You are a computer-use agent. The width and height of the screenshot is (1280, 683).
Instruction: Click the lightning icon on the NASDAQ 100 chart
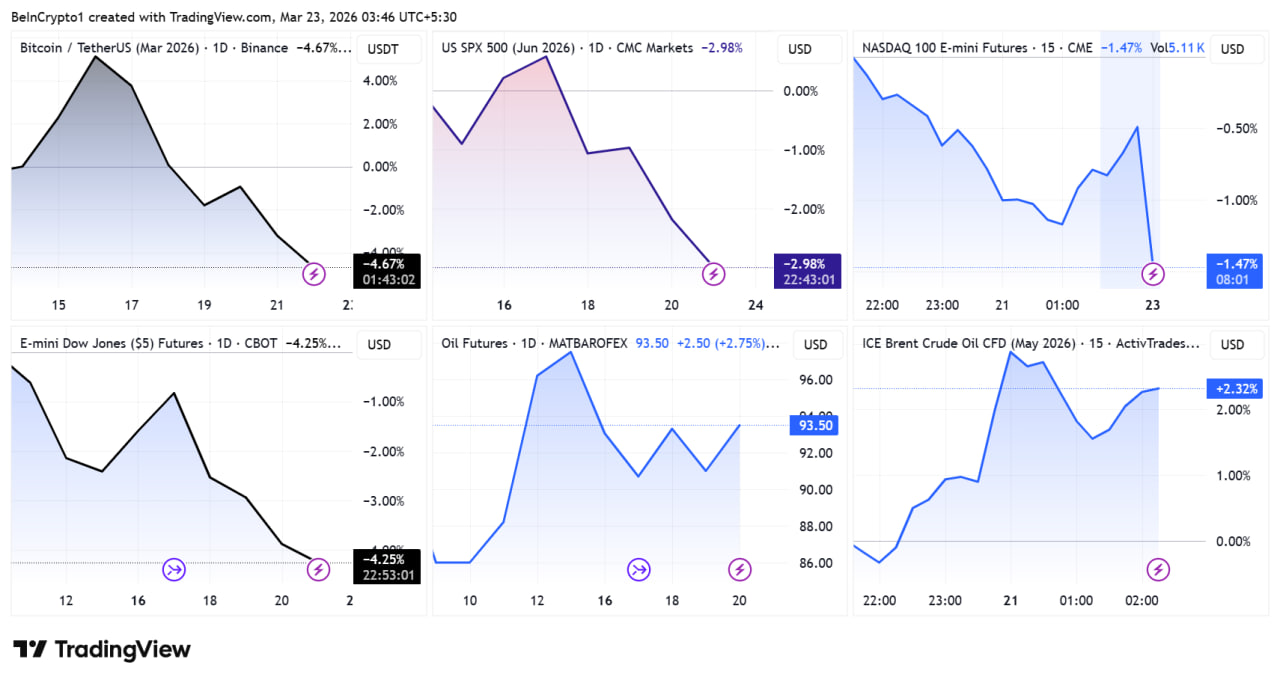click(x=1153, y=273)
